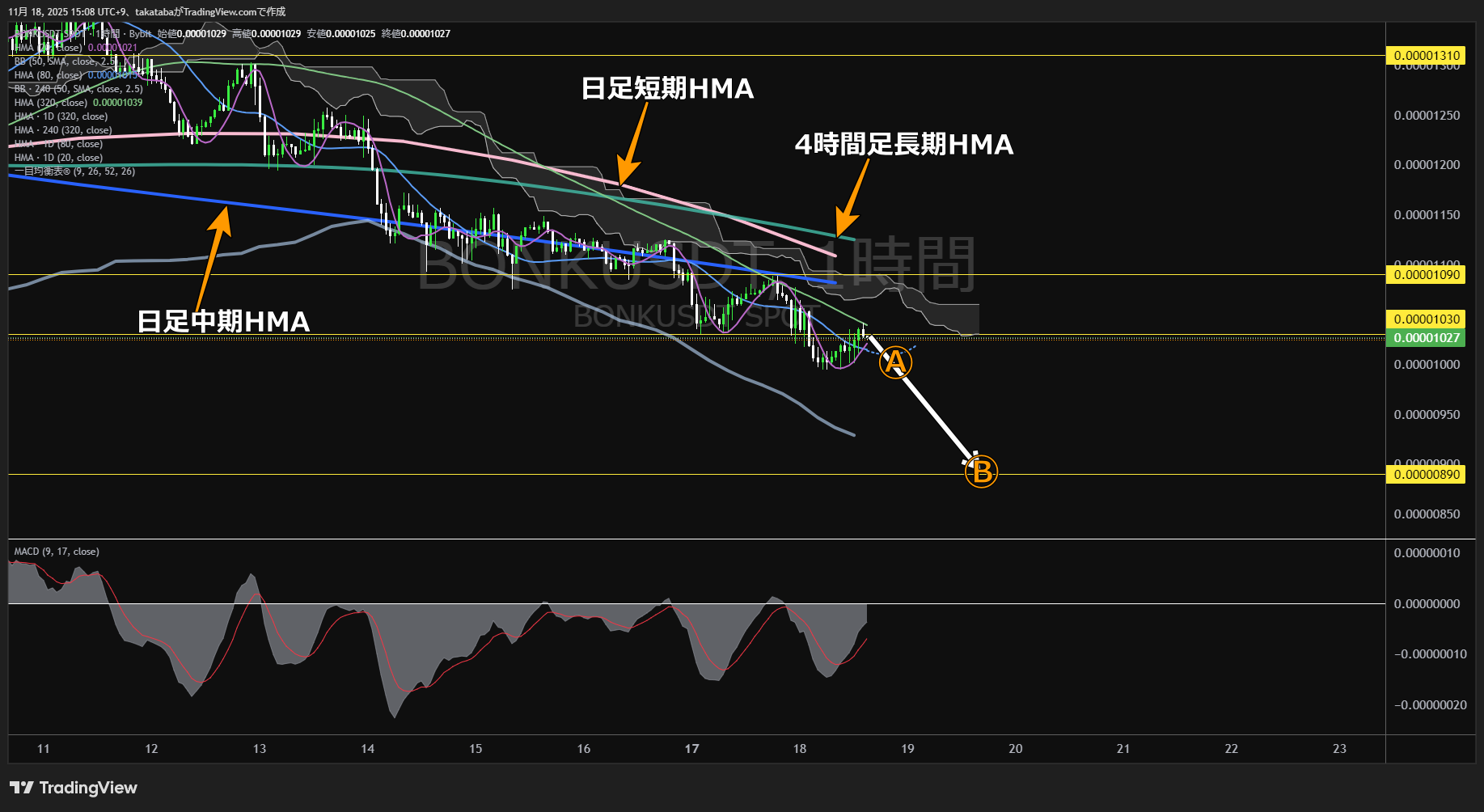Viewport: 1484px width, 812px height.
Task: Click the 0.00001250 price axis value
Action: [1427, 116]
